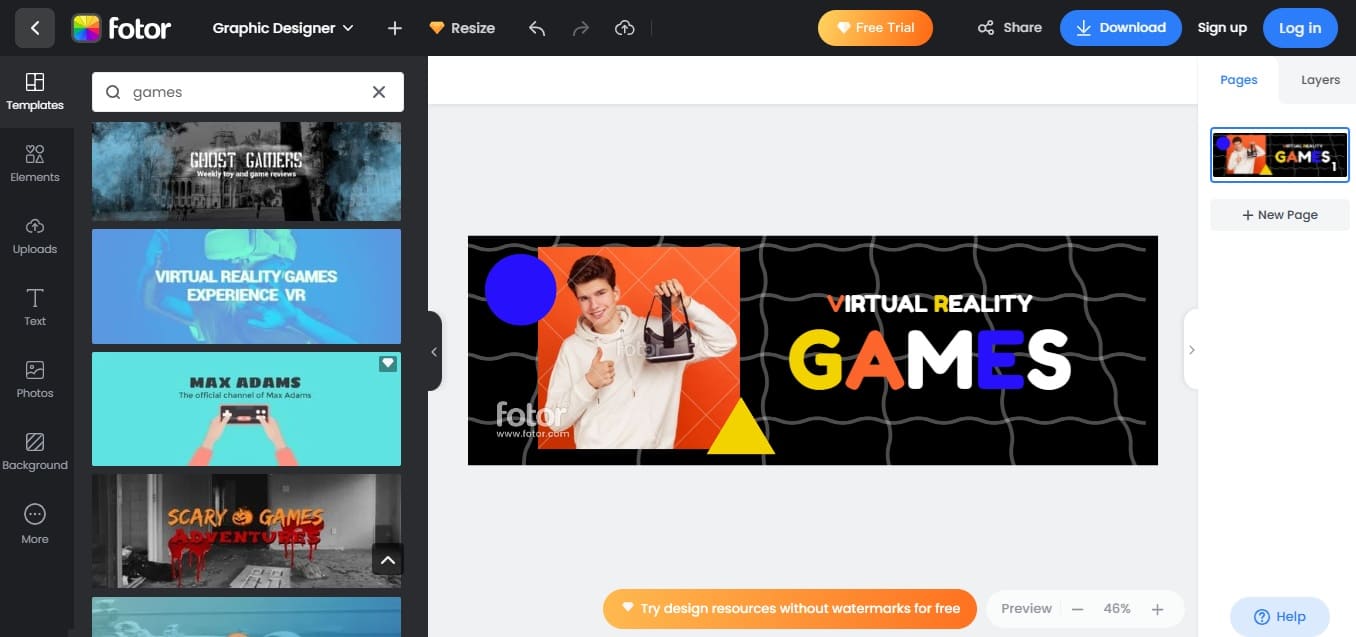
Task: Start the Free Trial
Action: coord(875,28)
